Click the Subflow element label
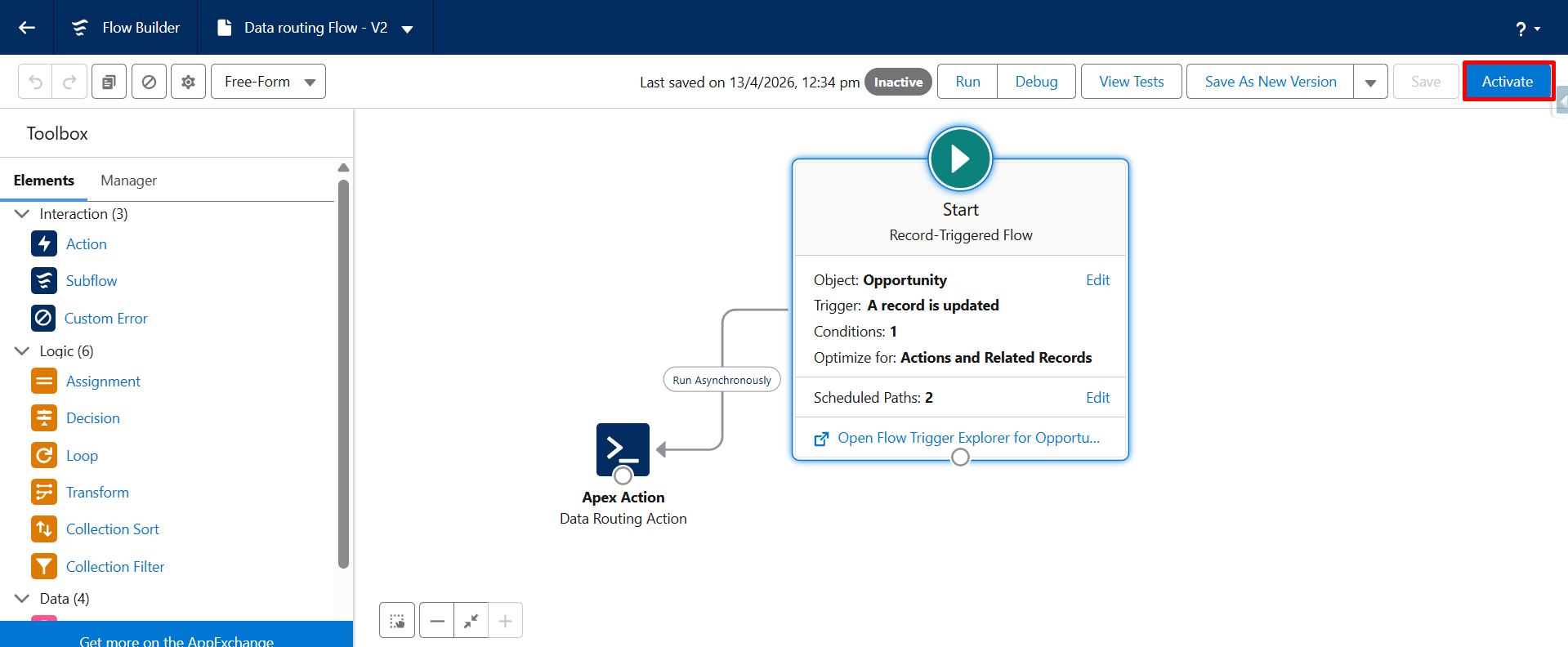1568x647 pixels. [x=92, y=281]
